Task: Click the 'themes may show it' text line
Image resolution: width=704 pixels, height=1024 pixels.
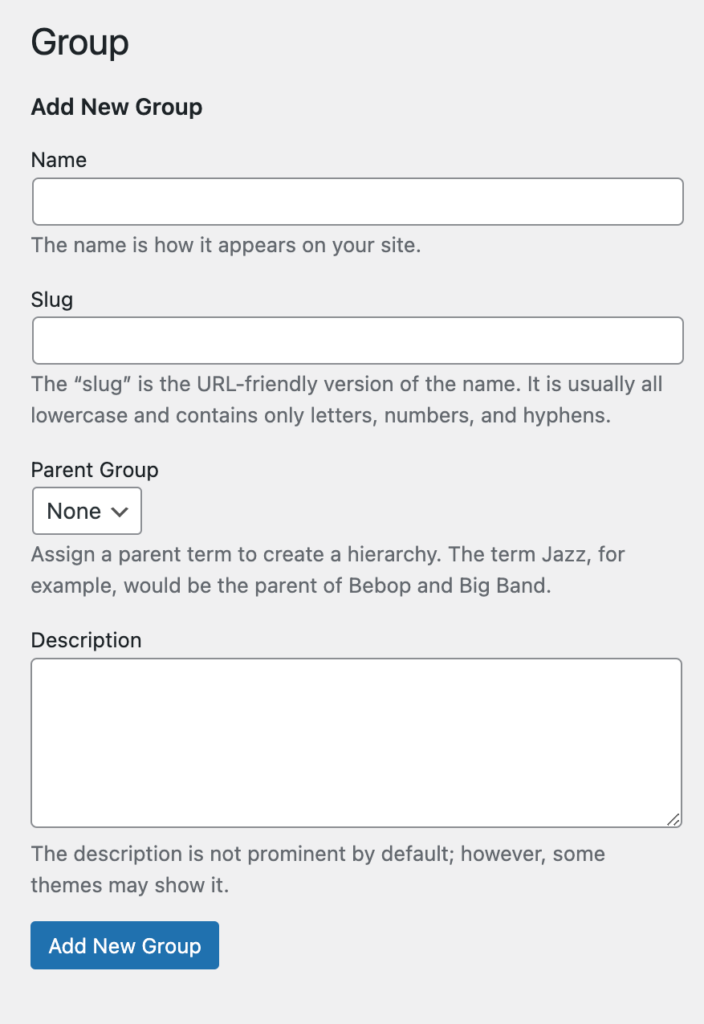Action: 130,886
